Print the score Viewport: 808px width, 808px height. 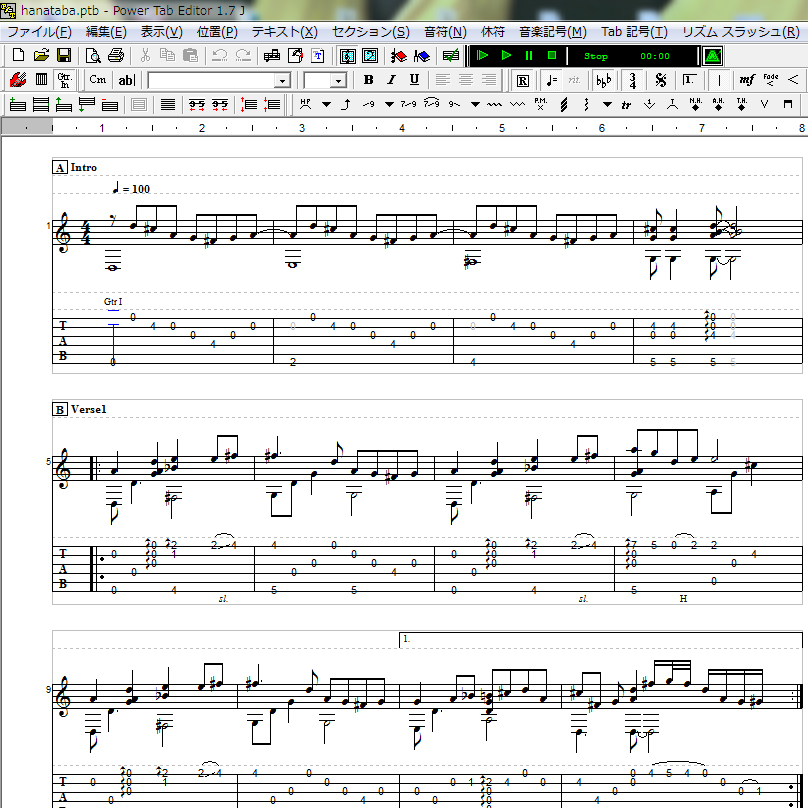coord(115,55)
